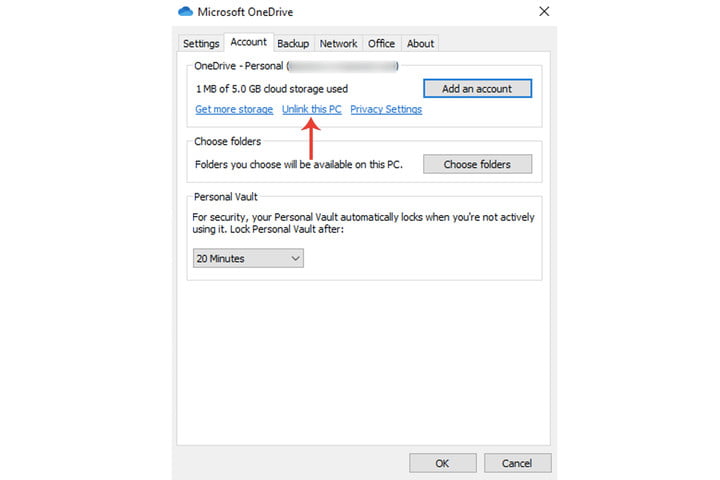This screenshot has height=480, width=720.
Task: Close the Microsoft OneDrive dialog
Action: click(x=544, y=12)
